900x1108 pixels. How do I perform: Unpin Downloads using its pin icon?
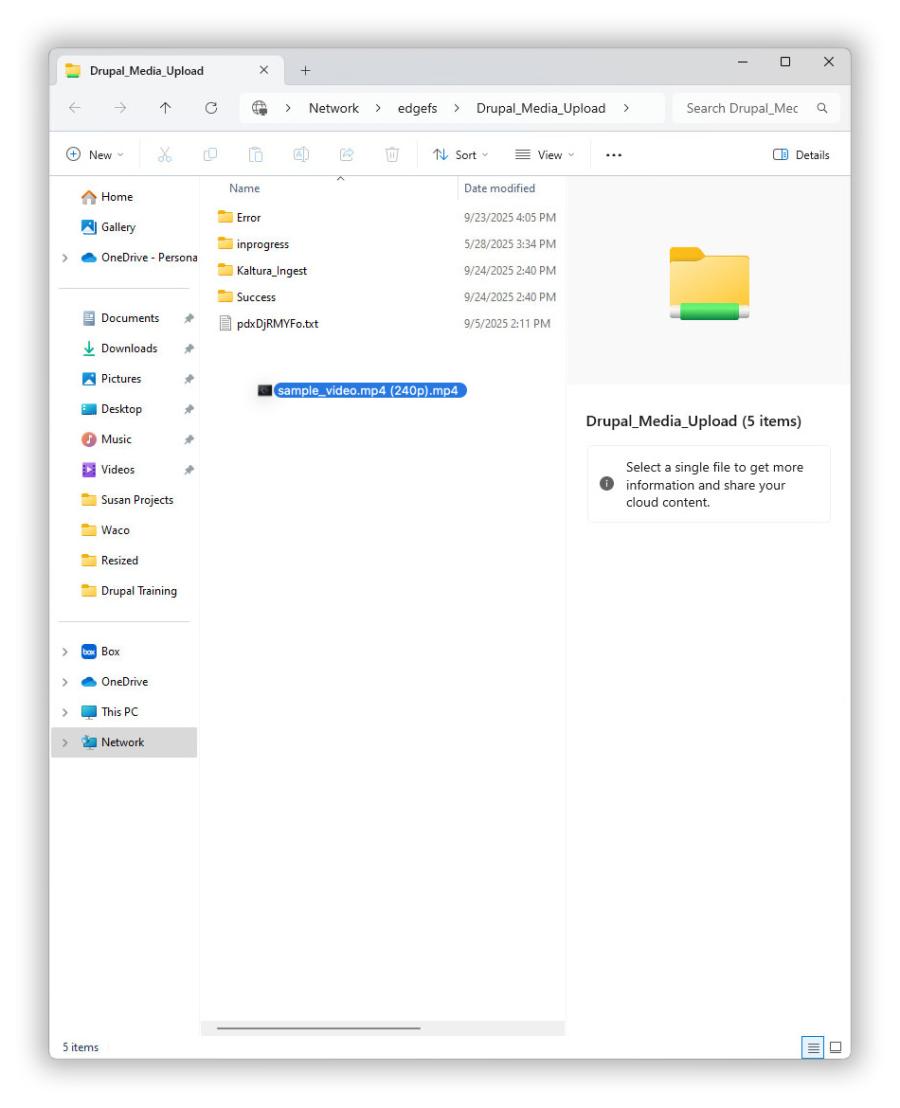pos(189,349)
